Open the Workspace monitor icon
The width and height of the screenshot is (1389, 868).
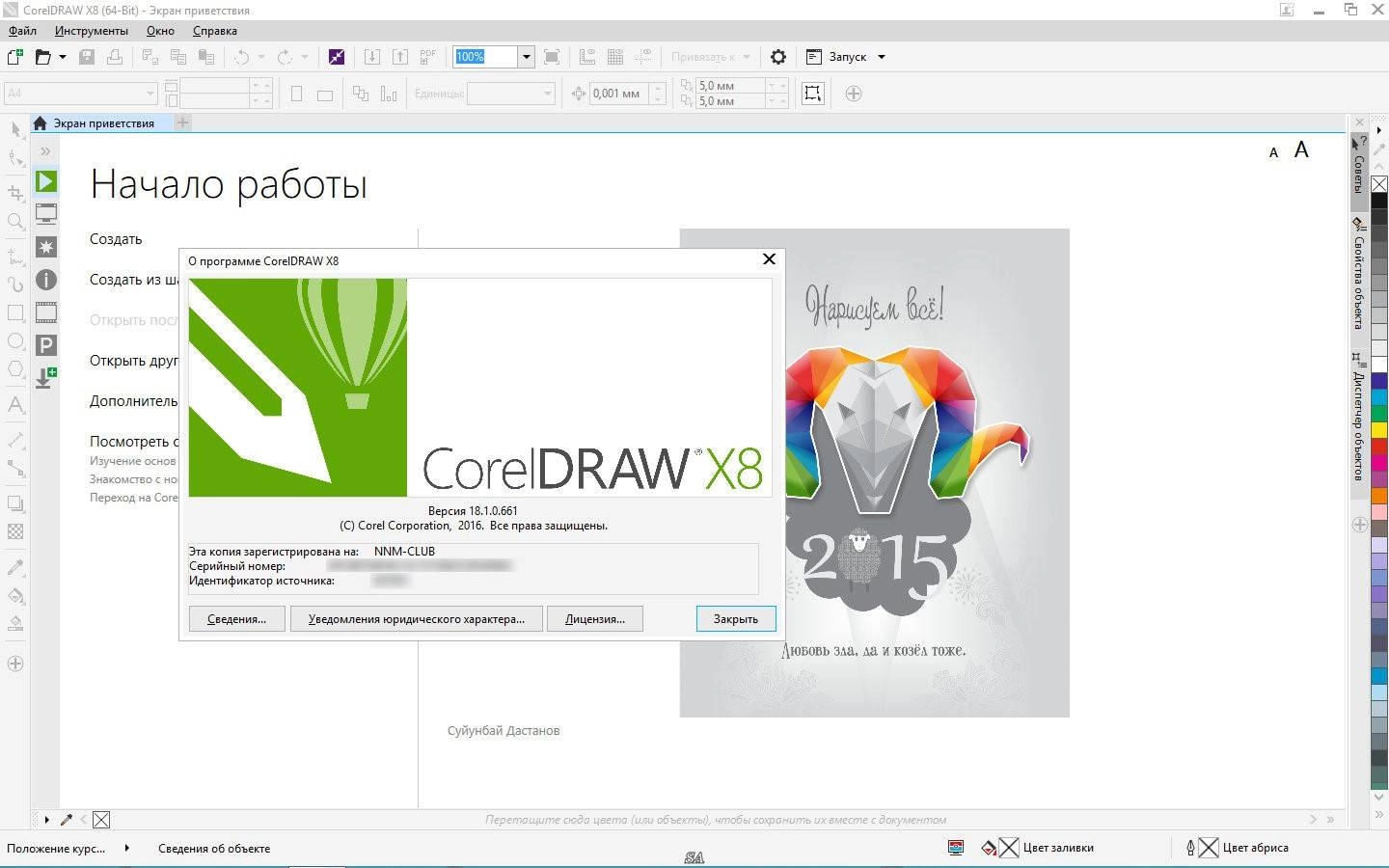[x=46, y=213]
